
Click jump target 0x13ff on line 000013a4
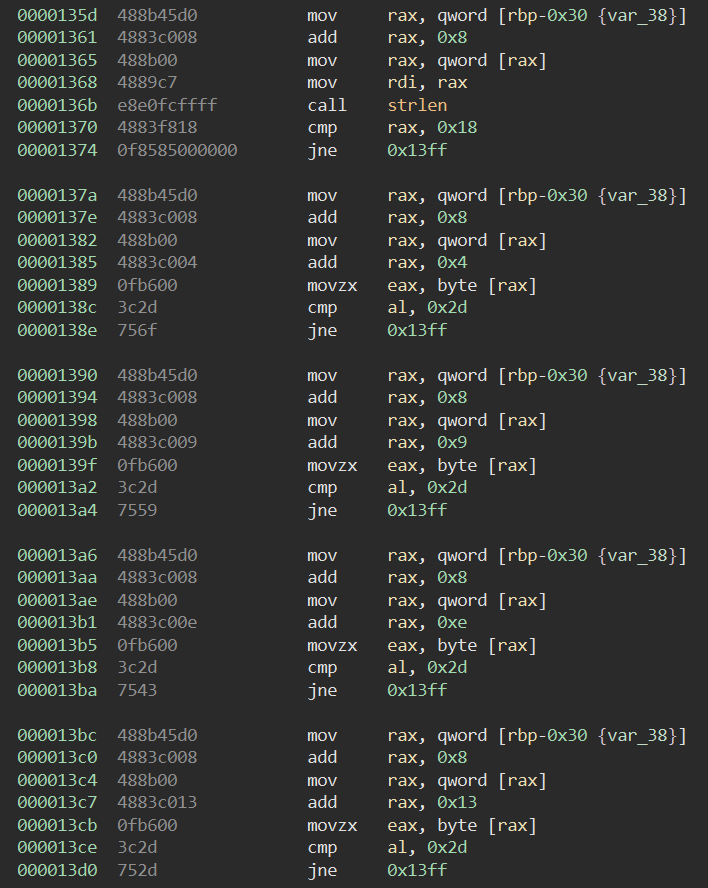pos(417,511)
